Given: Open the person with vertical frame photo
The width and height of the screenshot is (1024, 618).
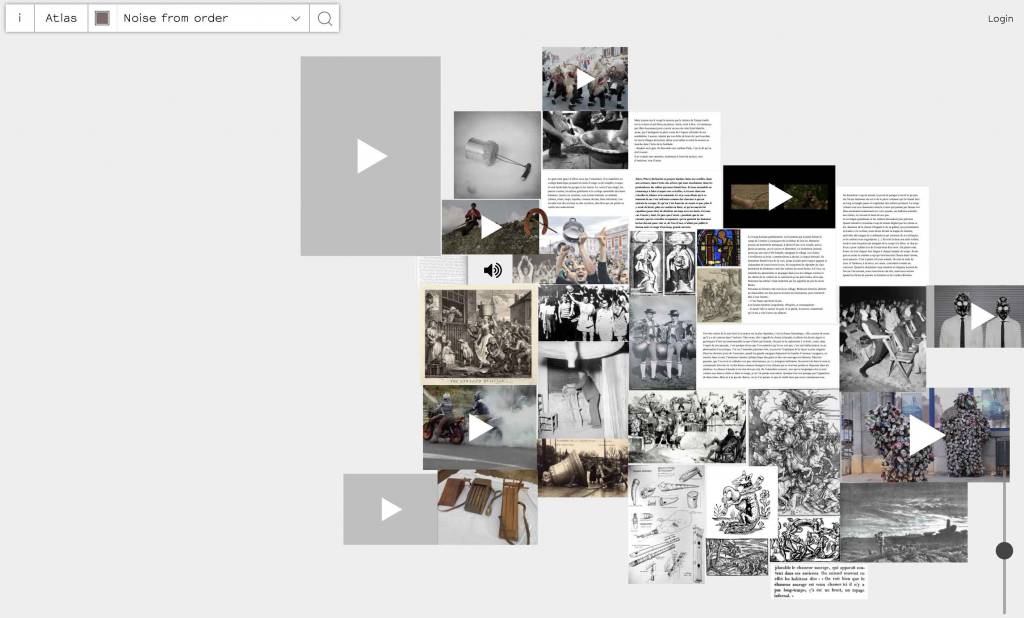Looking at the screenshot, I should pos(583,389).
